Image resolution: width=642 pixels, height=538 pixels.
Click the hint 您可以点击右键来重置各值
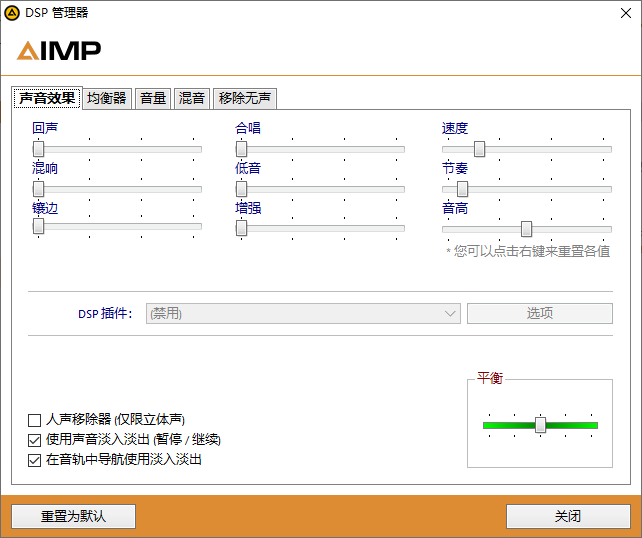coord(528,251)
